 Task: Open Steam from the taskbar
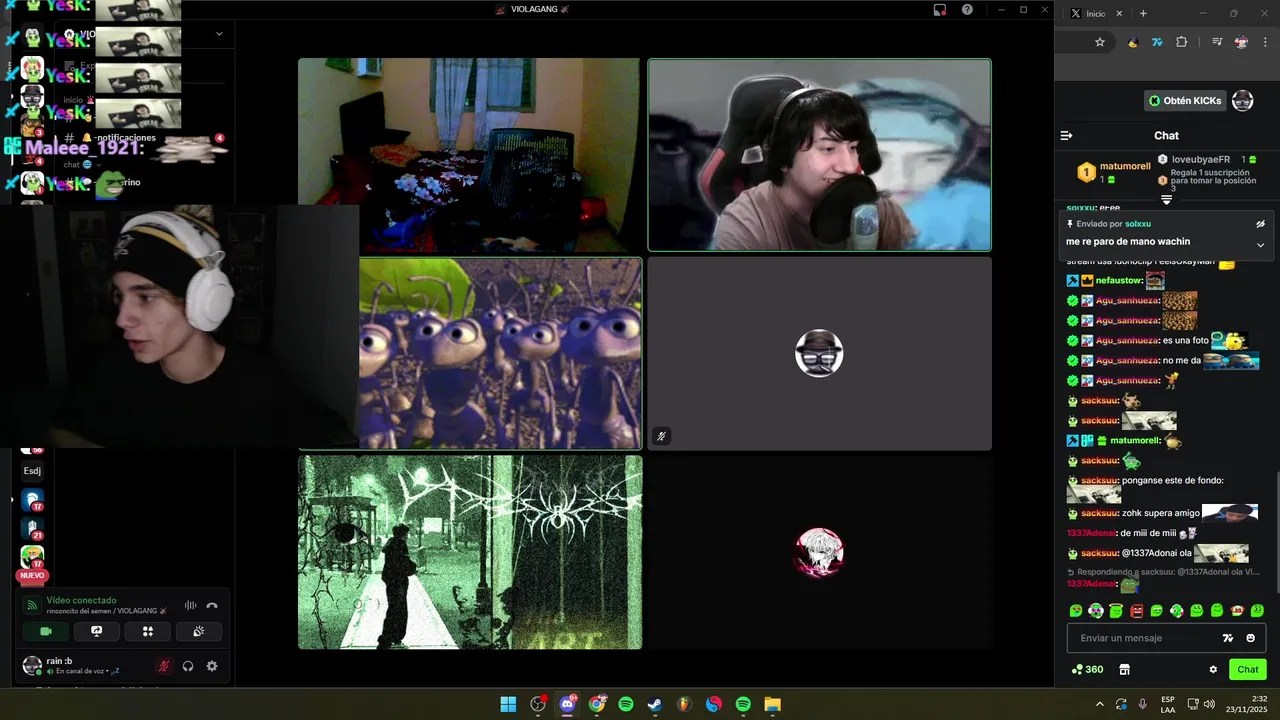[x=655, y=704]
